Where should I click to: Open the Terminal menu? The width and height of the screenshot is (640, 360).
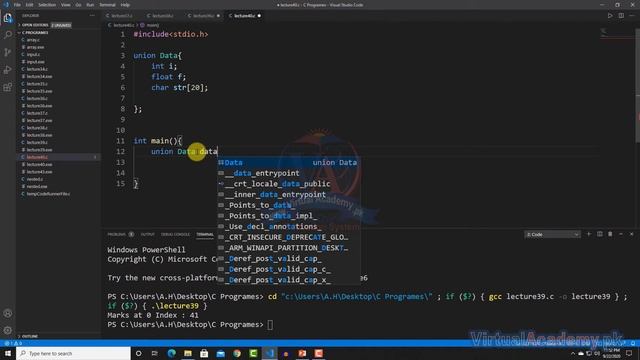pyautogui.click(x=107, y=5)
